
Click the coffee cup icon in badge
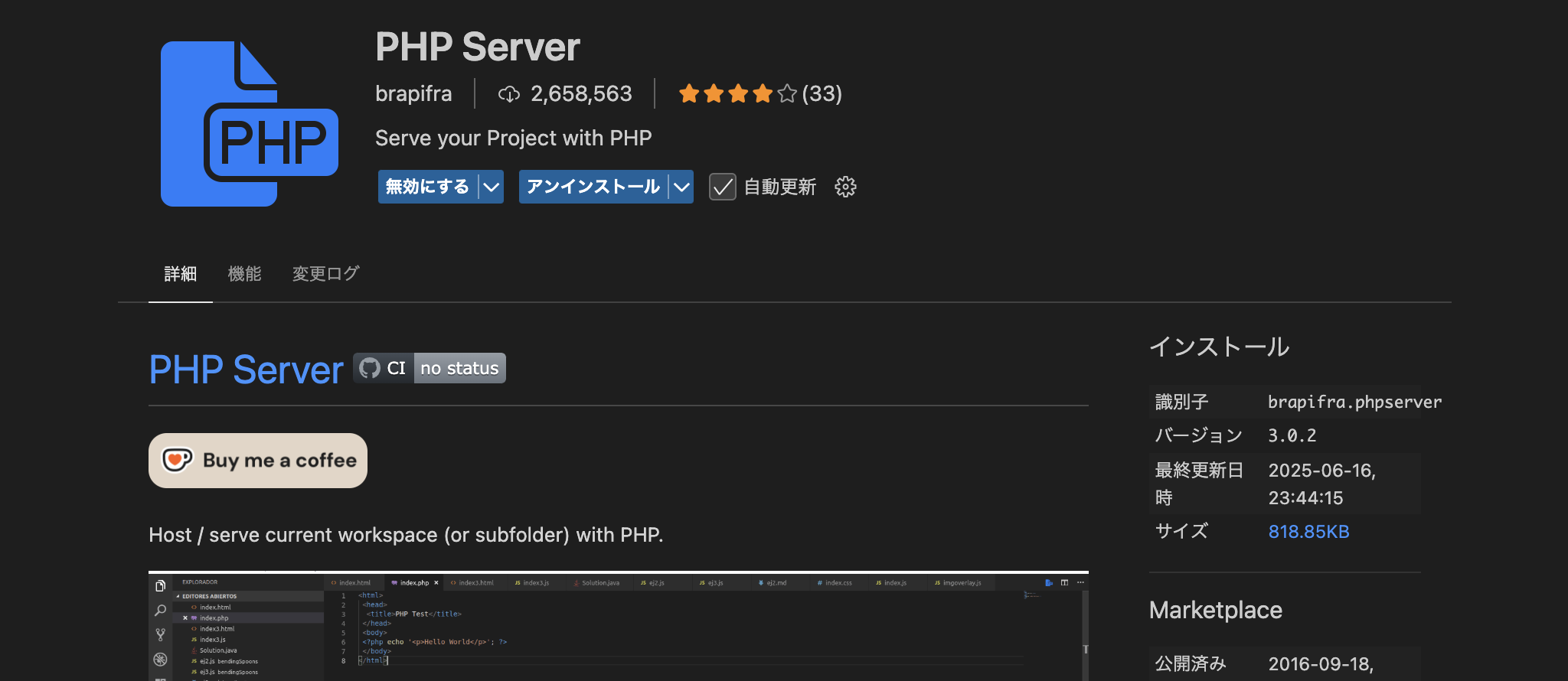coord(177,460)
